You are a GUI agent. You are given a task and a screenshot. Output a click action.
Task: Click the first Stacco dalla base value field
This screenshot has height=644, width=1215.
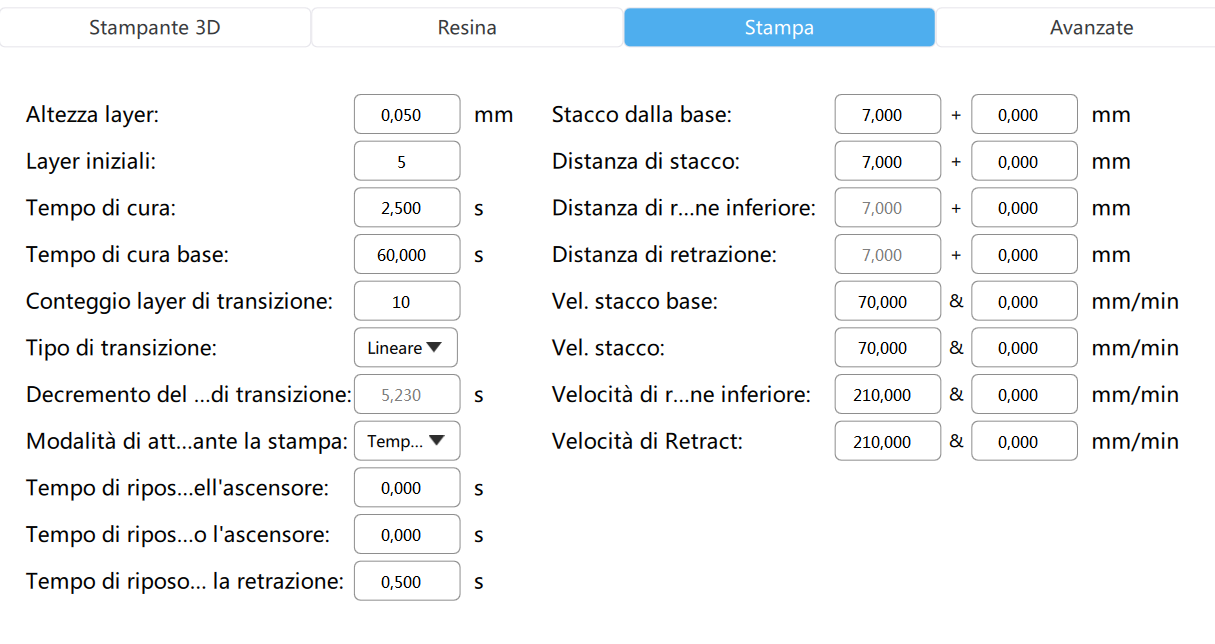[x=888, y=115]
